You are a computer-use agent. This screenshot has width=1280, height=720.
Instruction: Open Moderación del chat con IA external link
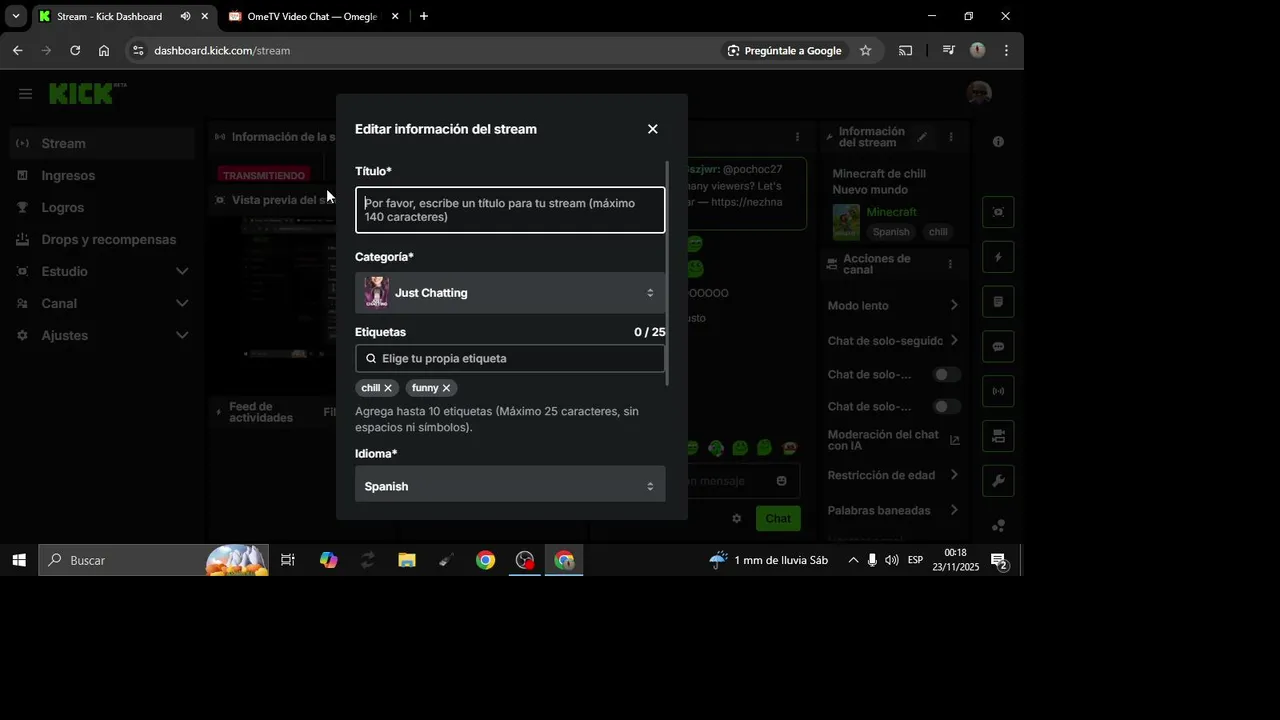click(x=954, y=440)
